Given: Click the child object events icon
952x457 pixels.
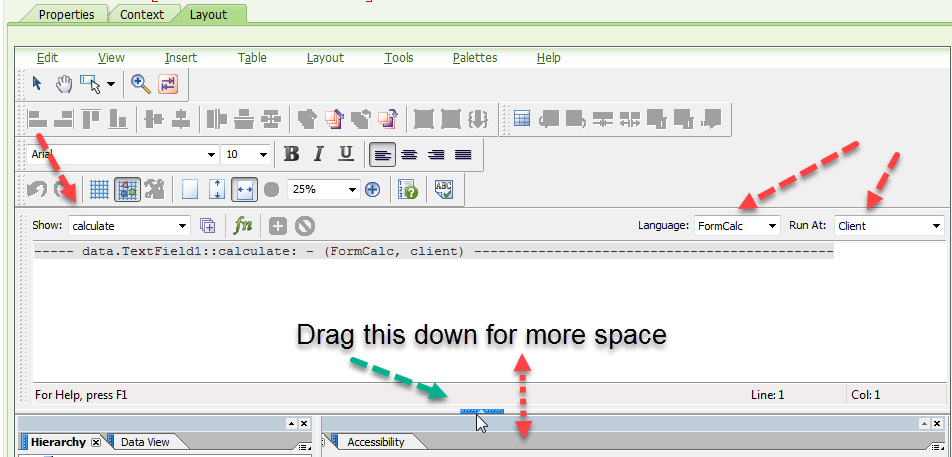Looking at the screenshot, I should tap(208, 226).
